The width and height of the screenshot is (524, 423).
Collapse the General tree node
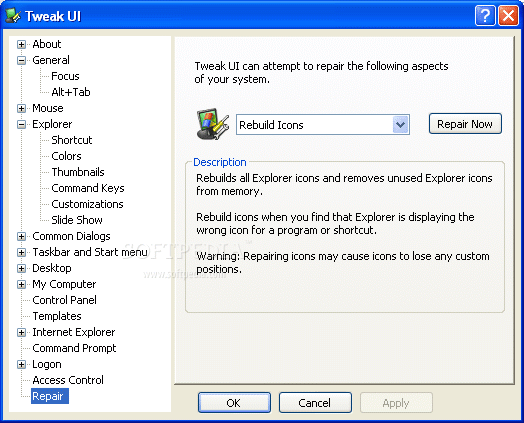click(x=21, y=60)
